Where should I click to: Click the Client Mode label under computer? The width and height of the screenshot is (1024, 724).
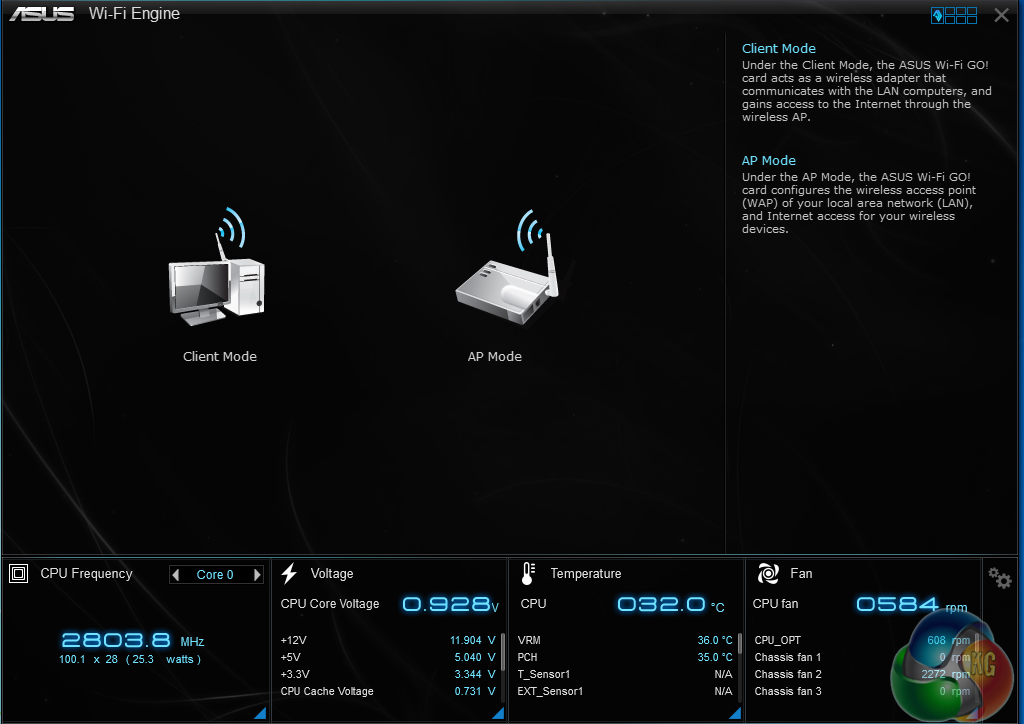[x=219, y=356]
